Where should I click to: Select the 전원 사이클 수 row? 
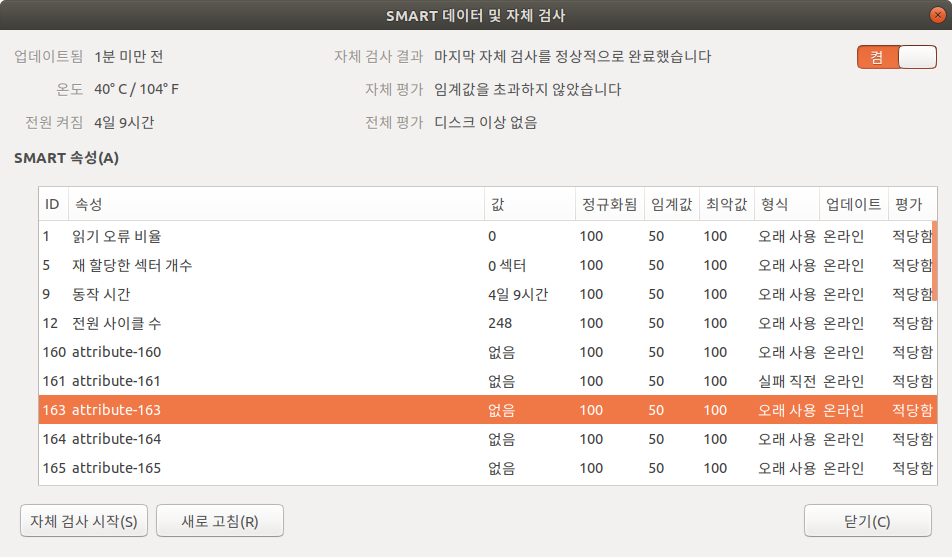click(x=488, y=323)
